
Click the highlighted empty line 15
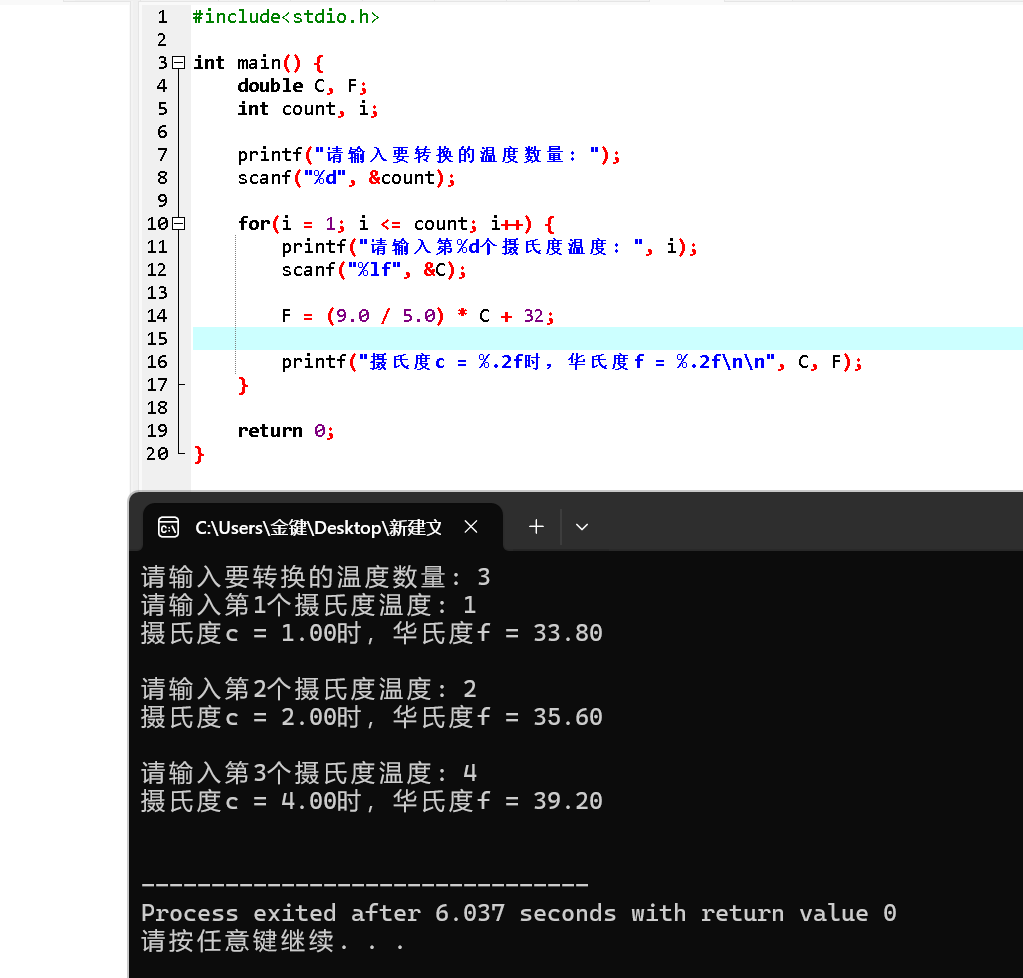click(607, 339)
